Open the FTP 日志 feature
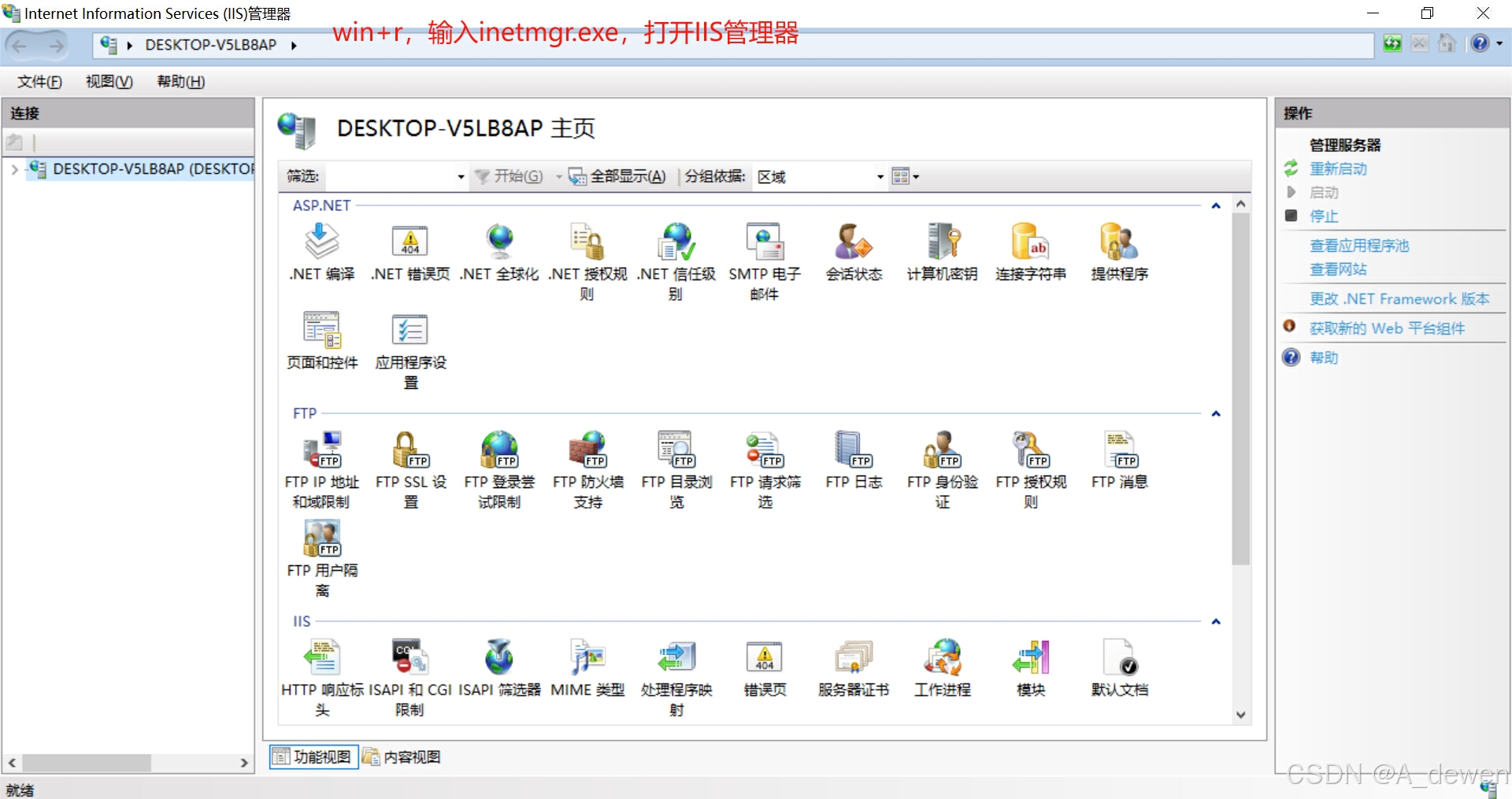This screenshot has width=1512, height=799. tap(854, 461)
